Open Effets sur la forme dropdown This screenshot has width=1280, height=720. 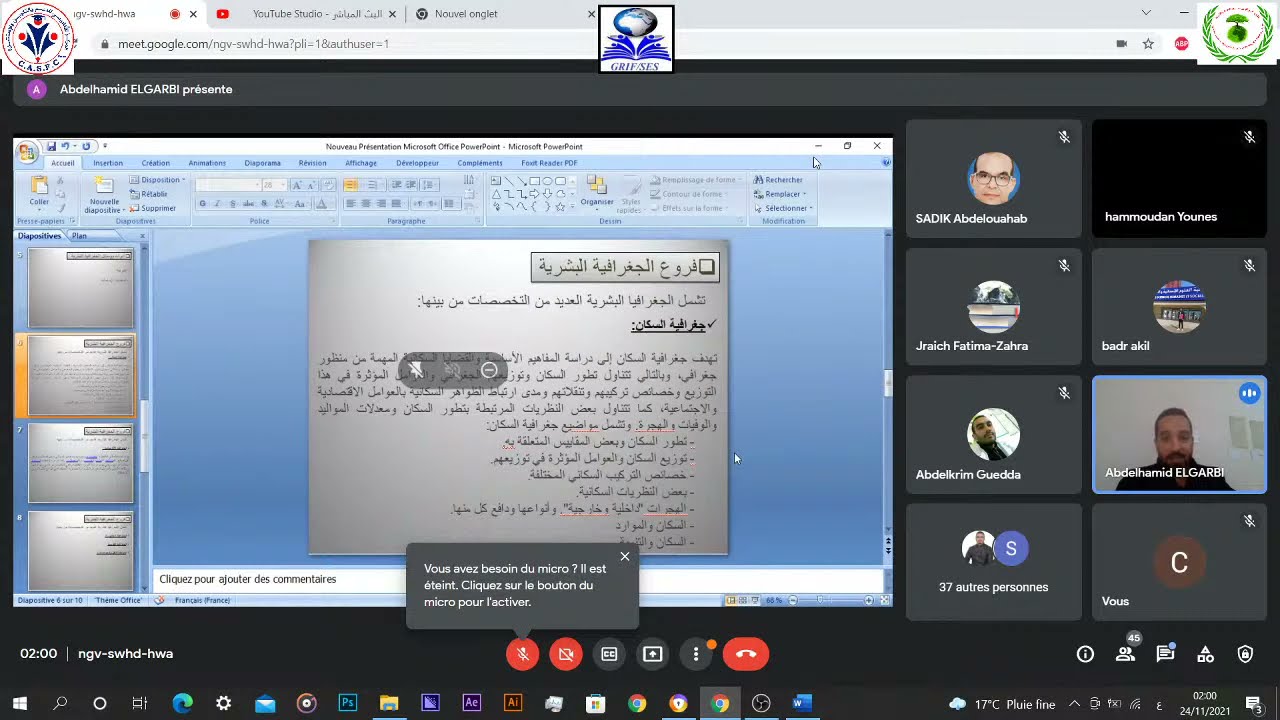pyautogui.click(x=688, y=208)
